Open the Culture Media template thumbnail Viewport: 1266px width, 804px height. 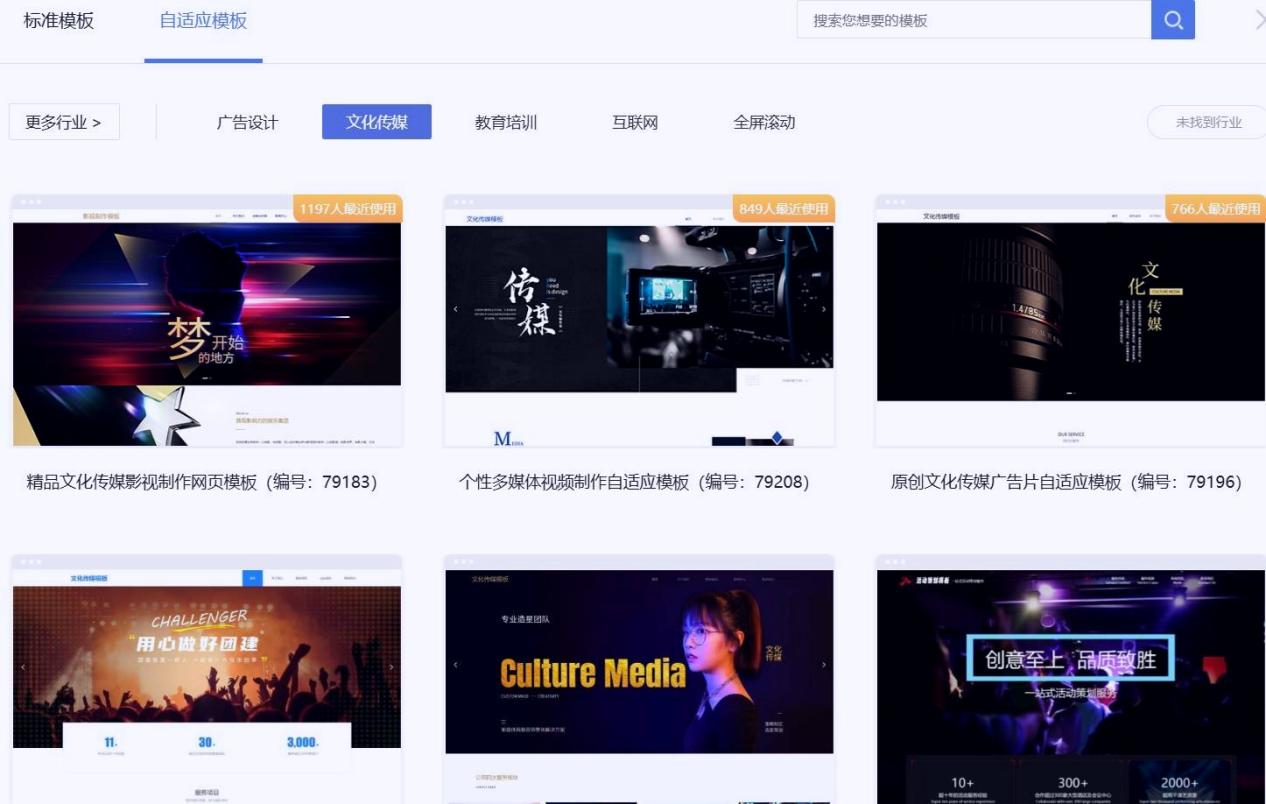coord(639,680)
